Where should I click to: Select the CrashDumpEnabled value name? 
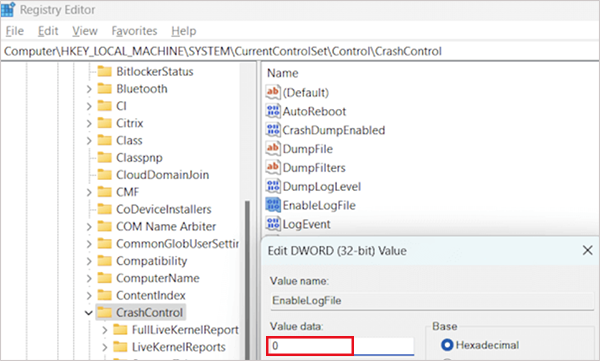334,130
